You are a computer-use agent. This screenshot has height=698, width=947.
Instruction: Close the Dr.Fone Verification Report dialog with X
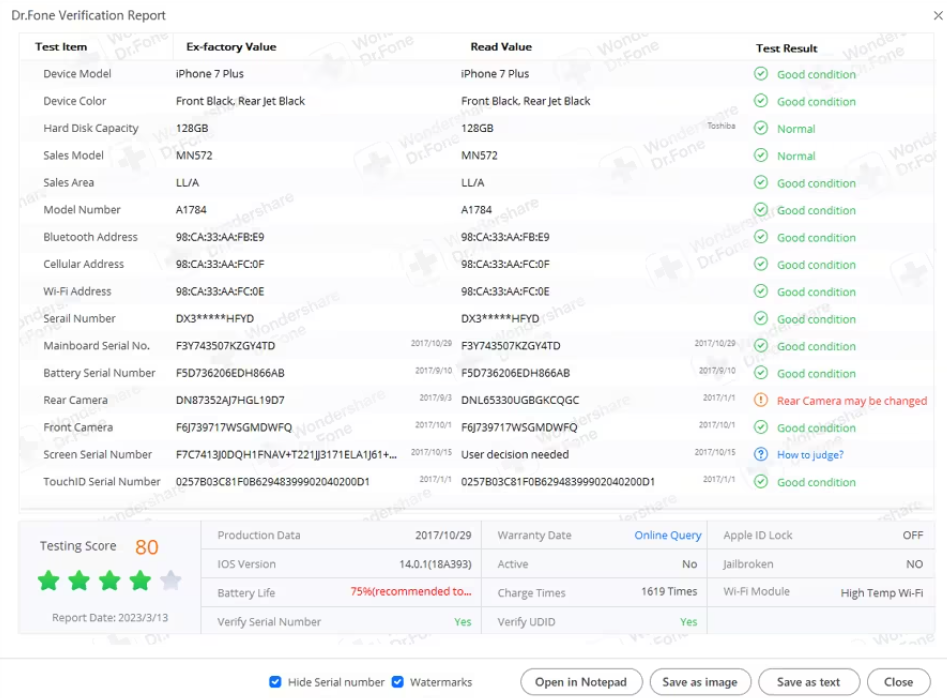(x=937, y=15)
